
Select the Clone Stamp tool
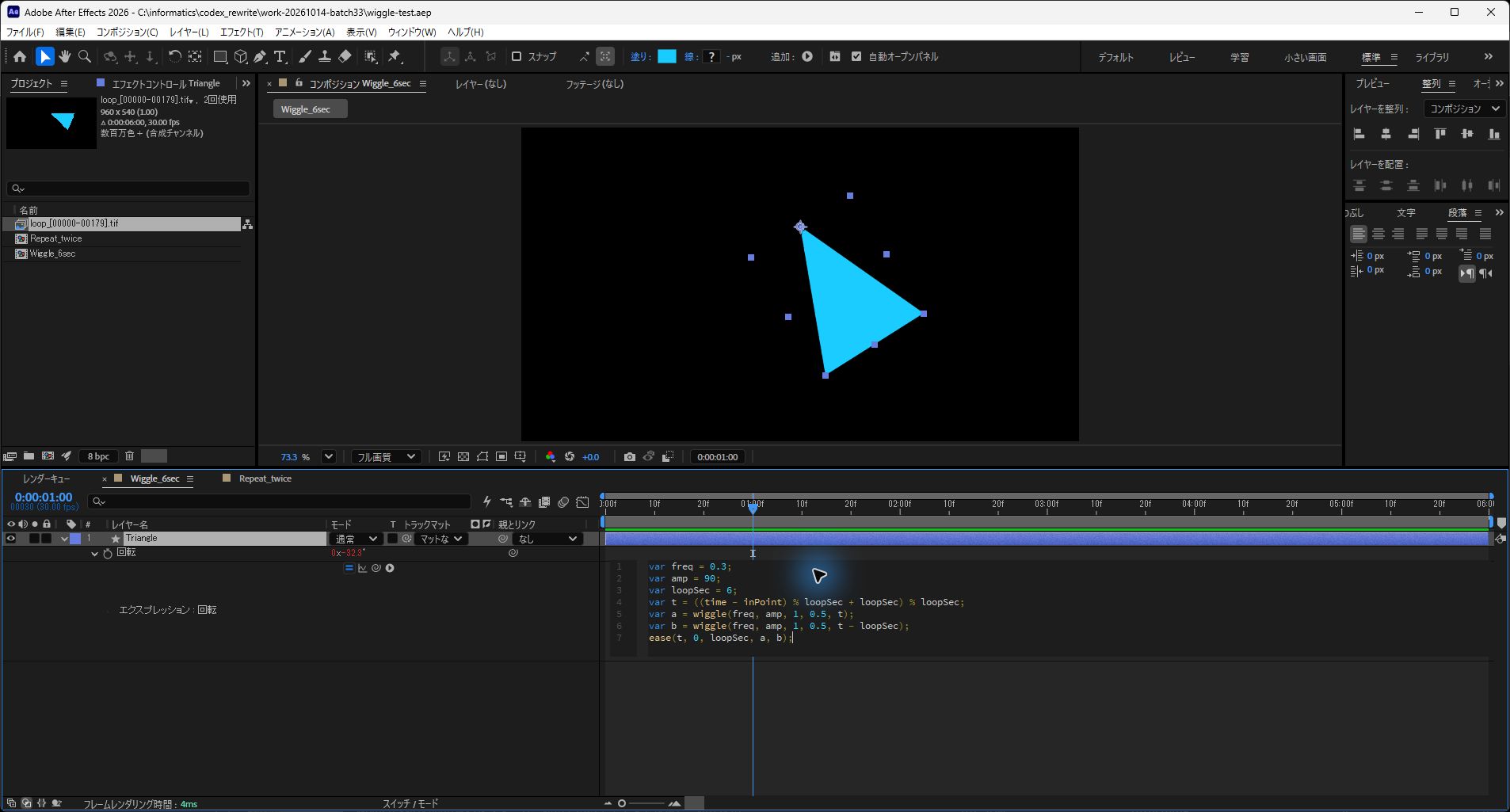[324, 56]
